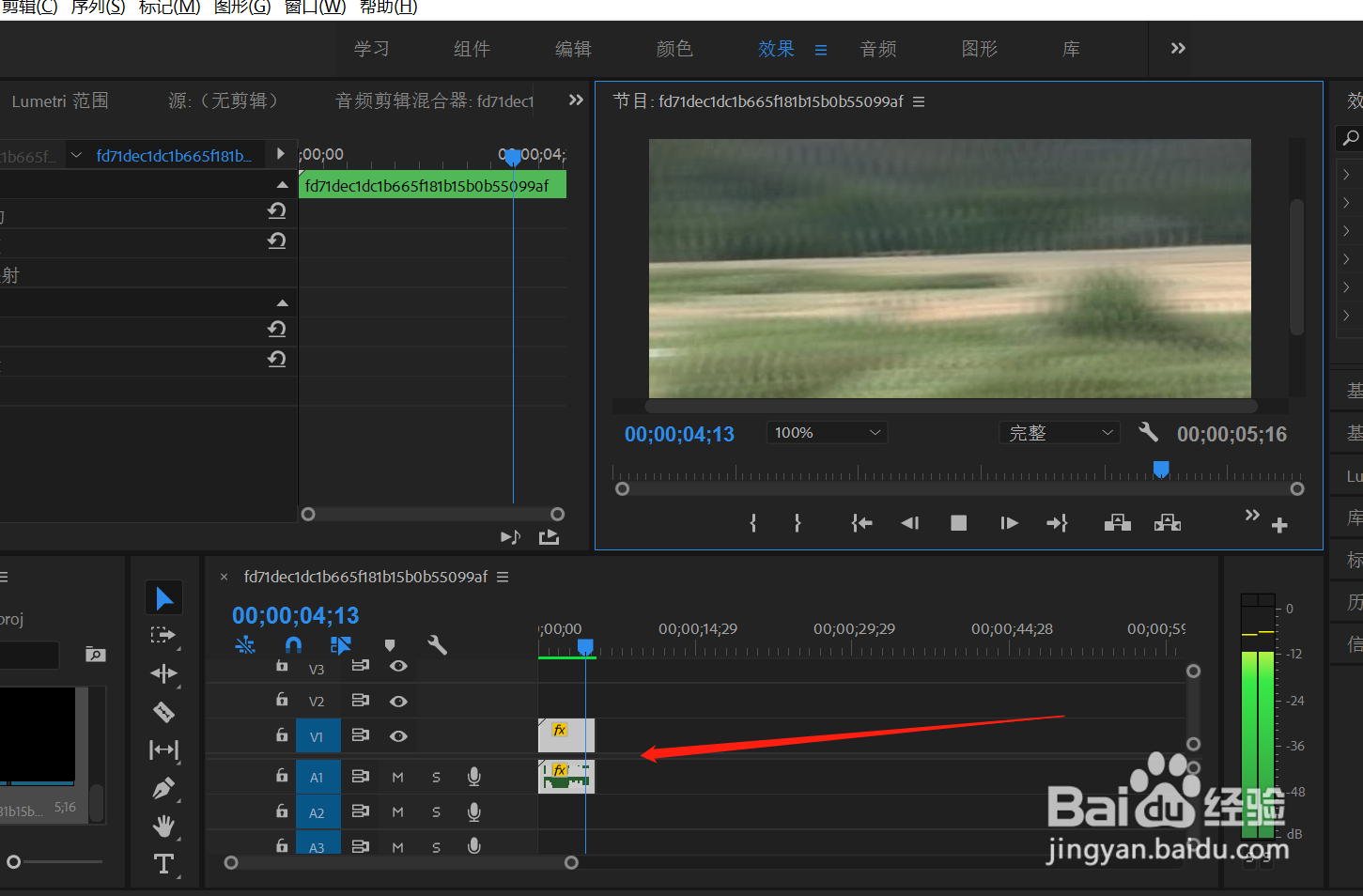Open the Effect Controls clip dropdown arrow

pos(76,155)
